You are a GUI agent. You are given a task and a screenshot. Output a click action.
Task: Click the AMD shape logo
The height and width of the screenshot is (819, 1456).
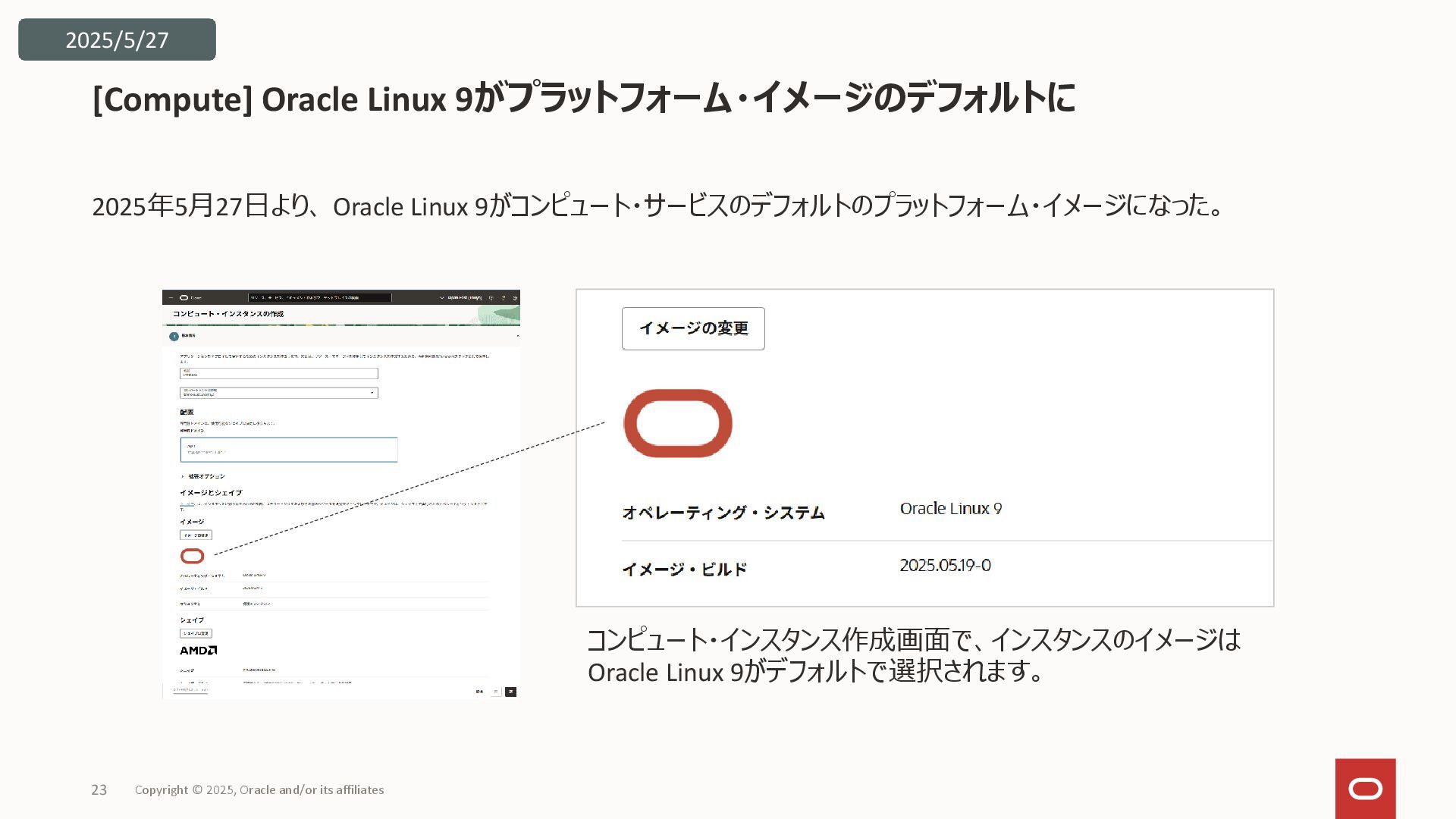point(198,651)
